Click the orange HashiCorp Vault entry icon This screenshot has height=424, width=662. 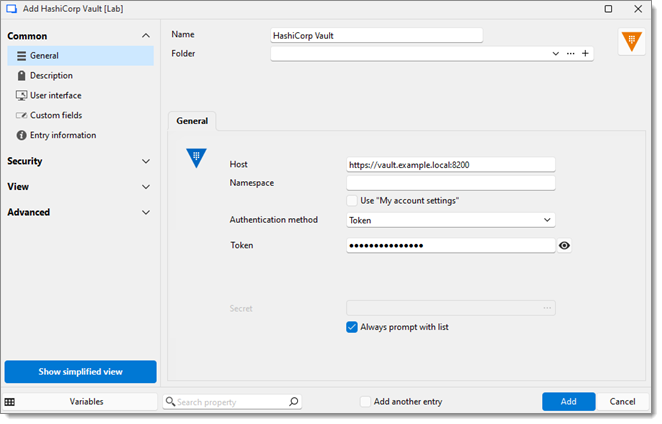(632, 42)
